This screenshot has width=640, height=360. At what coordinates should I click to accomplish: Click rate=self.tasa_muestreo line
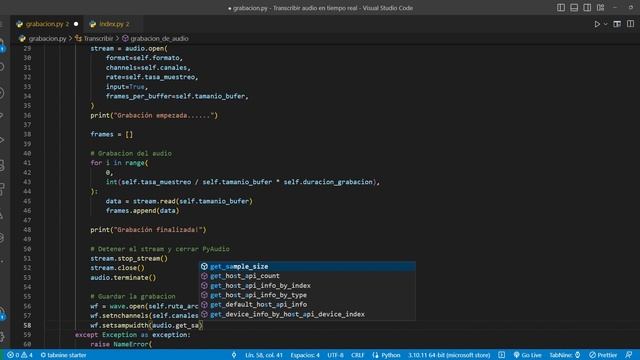152,77
